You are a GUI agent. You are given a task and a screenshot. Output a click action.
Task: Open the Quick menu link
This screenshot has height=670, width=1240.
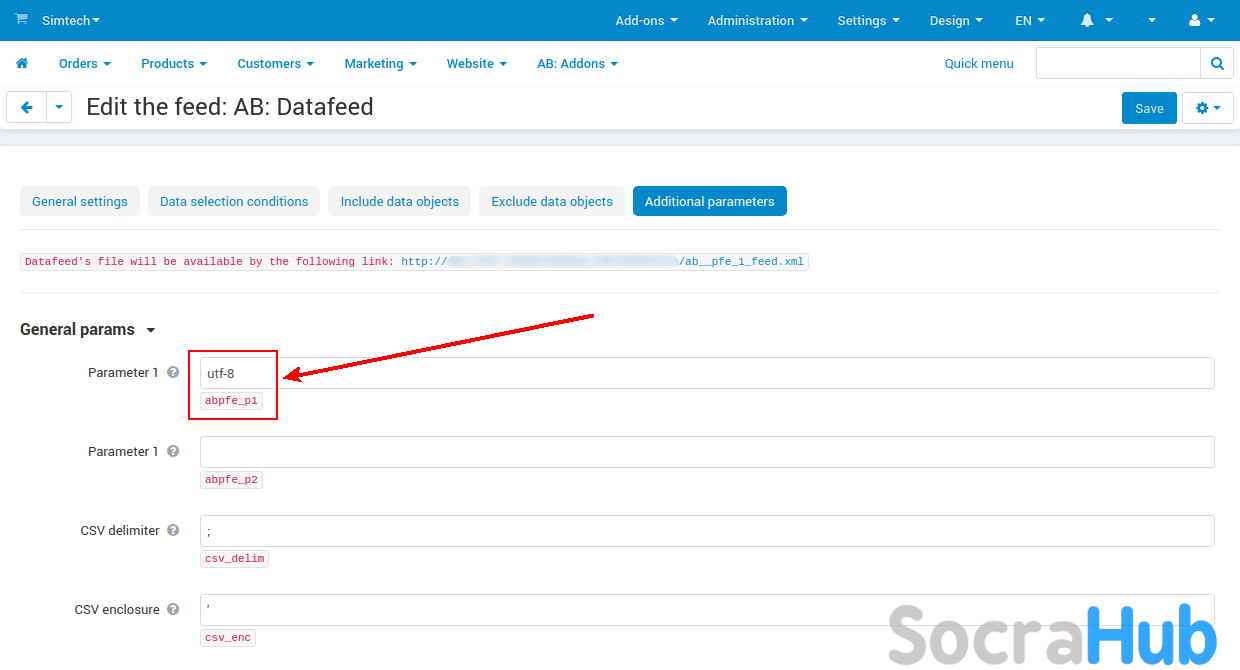pyautogui.click(x=979, y=63)
